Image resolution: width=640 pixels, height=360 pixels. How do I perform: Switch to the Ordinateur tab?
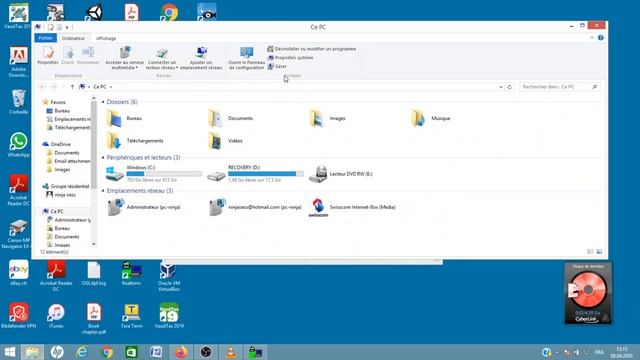[73, 38]
